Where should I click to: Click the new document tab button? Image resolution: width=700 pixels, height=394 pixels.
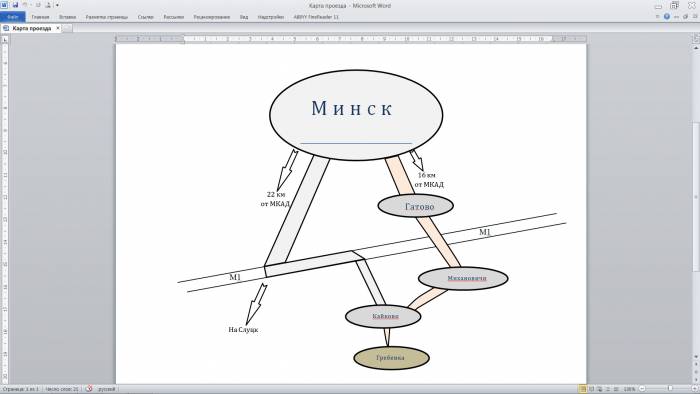(x=67, y=28)
